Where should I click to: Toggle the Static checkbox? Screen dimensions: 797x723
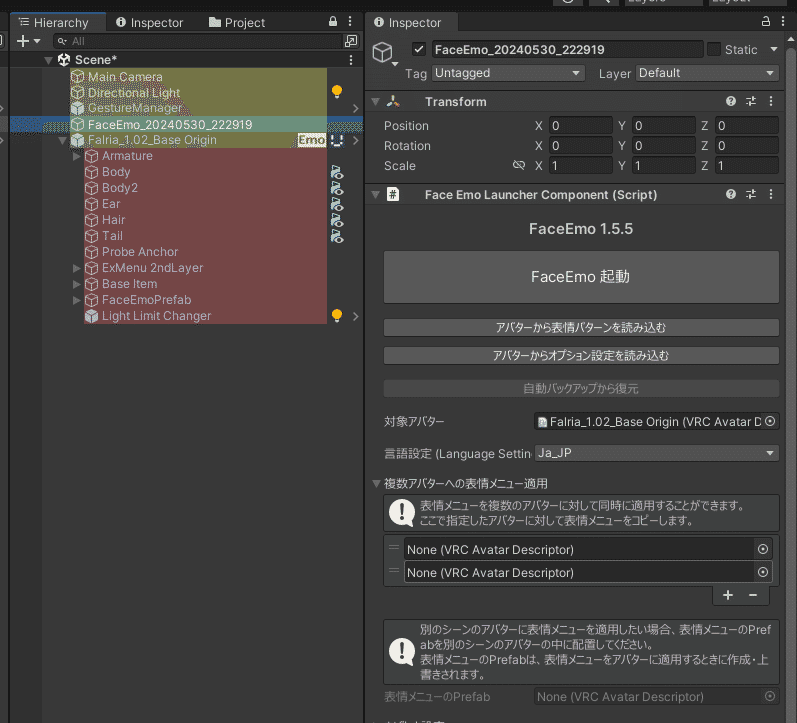tap(714, 49)
